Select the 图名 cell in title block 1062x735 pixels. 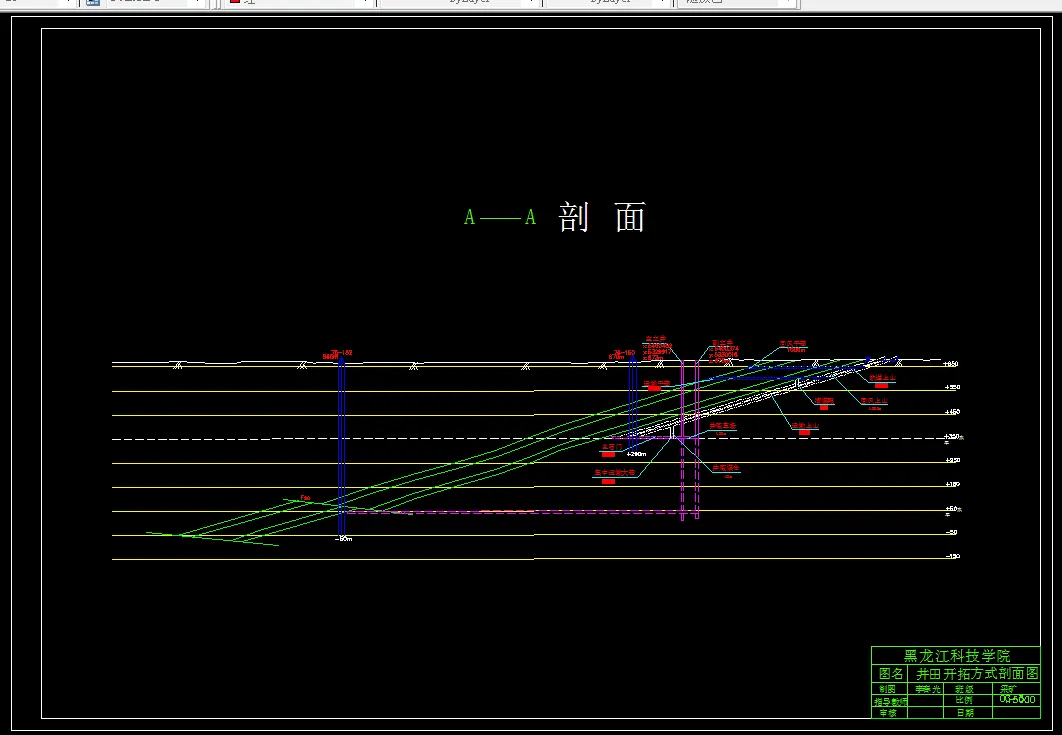[891, 674]
